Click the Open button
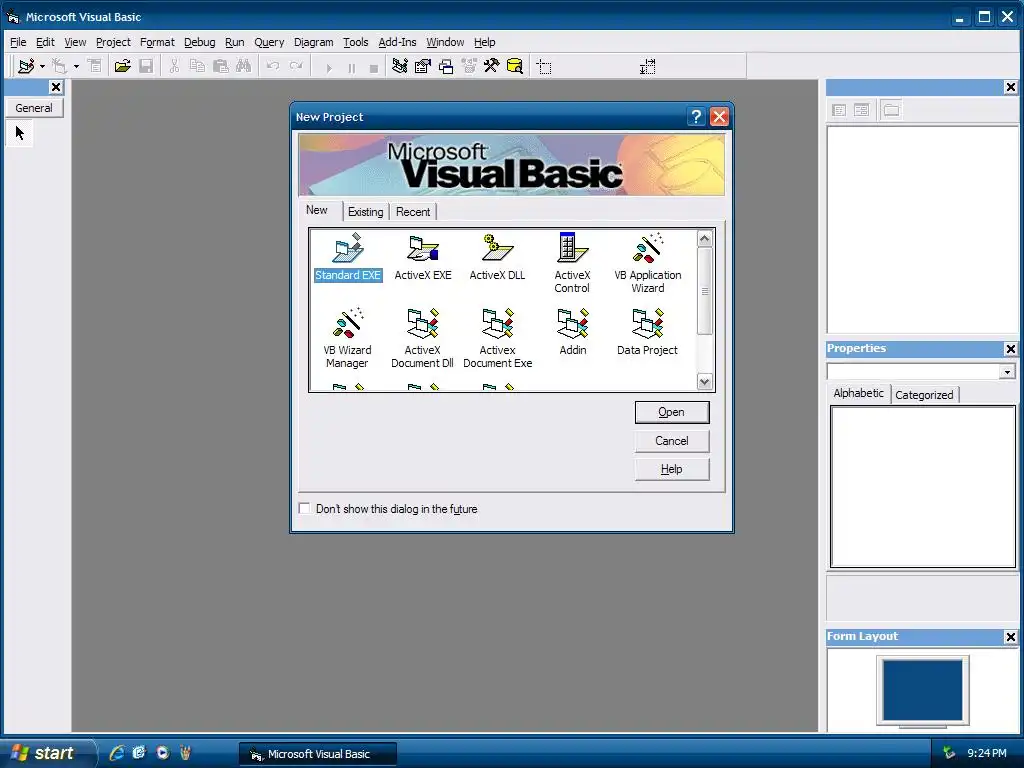1024x768 pixels. (x=671, y=412)
